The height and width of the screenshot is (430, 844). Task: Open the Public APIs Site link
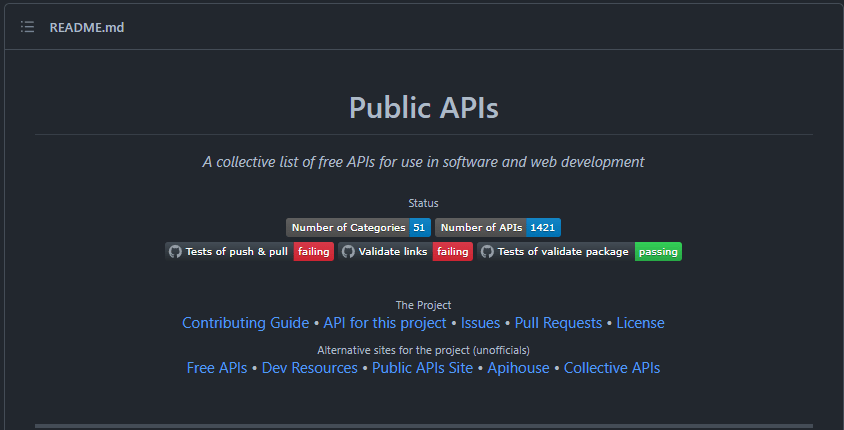tap(423, 368)
